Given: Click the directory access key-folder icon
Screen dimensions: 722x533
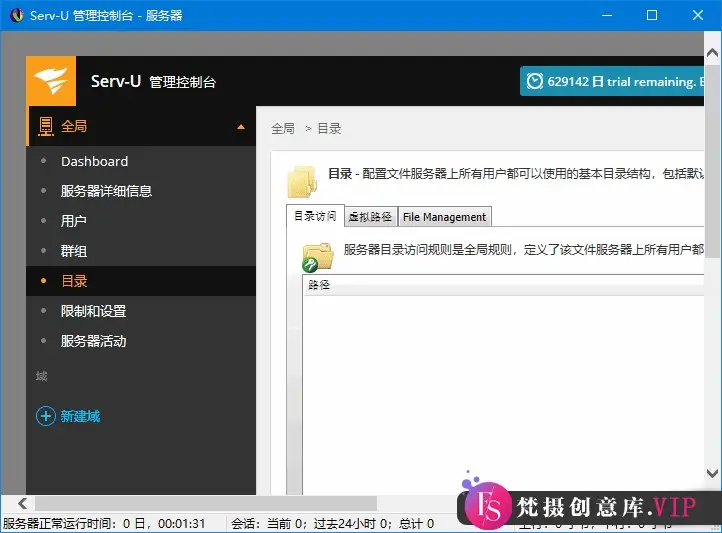Looking at the screenshot, I should 317,257.
